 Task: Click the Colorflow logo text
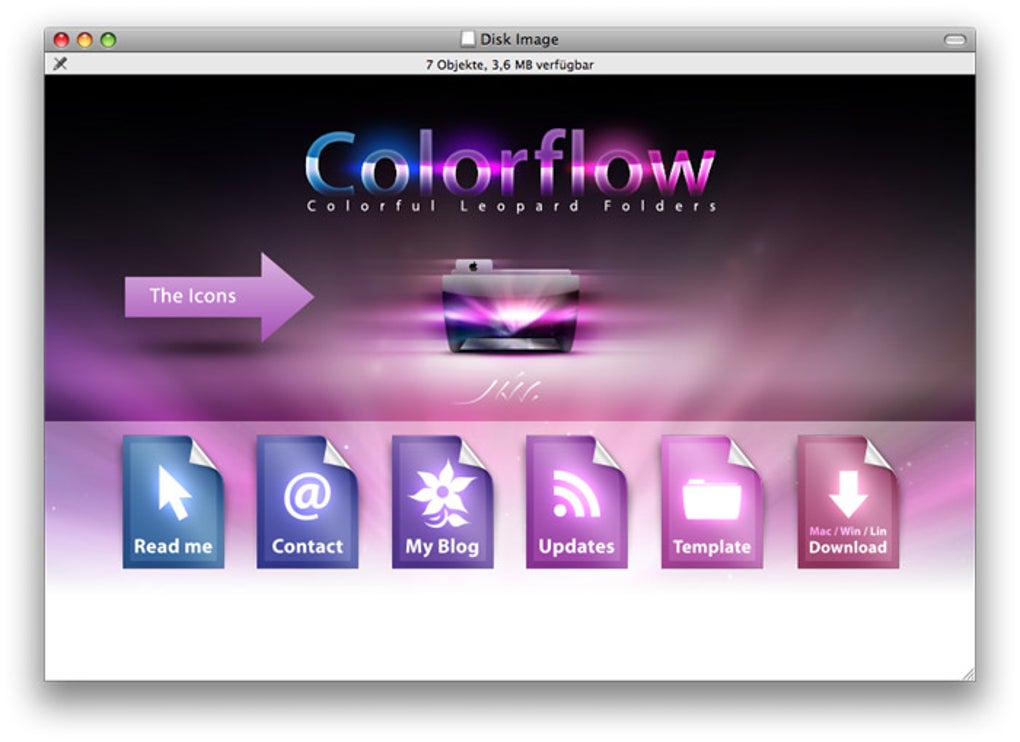pos(510,165)
